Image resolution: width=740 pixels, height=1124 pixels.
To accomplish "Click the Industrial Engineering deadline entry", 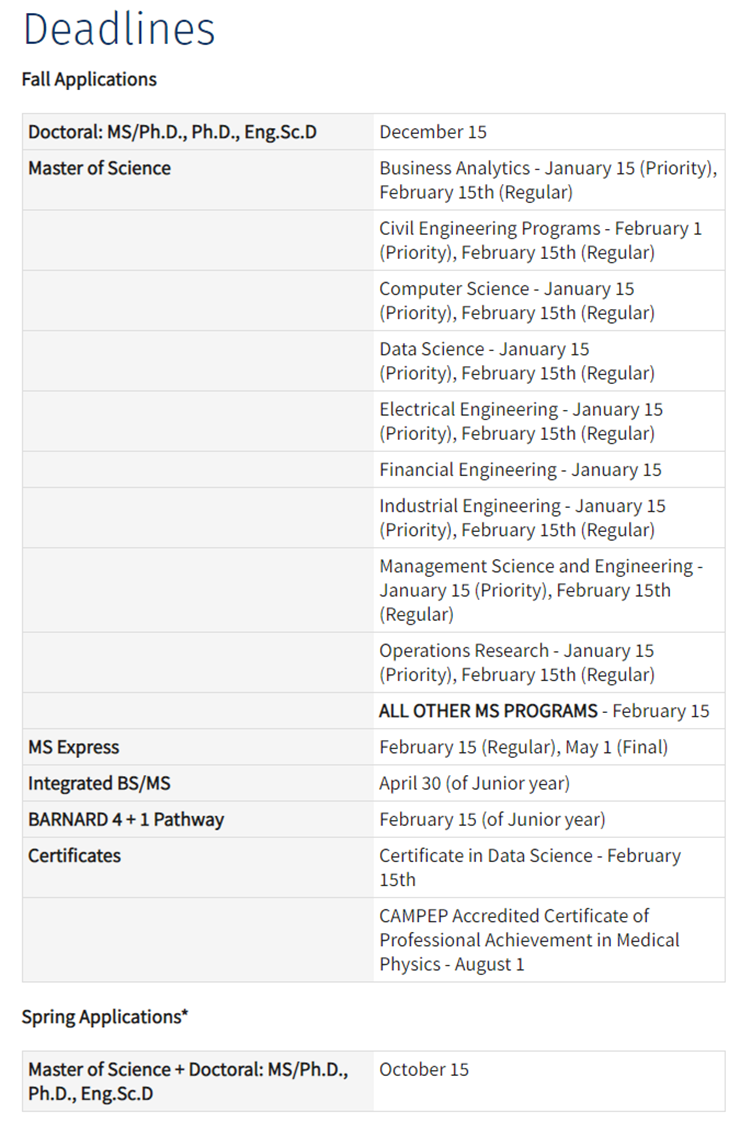I will click(x=521, y=518).
